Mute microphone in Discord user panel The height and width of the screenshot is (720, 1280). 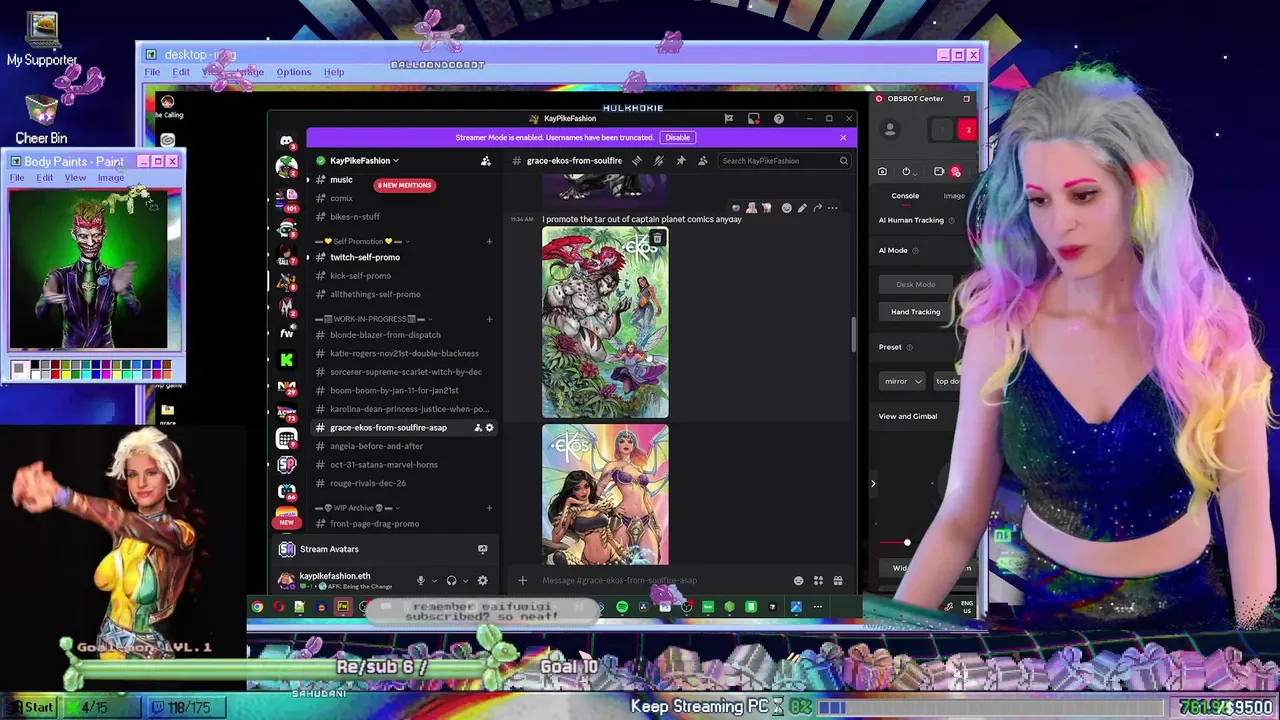pyautogui.click(x=420, y=580)
